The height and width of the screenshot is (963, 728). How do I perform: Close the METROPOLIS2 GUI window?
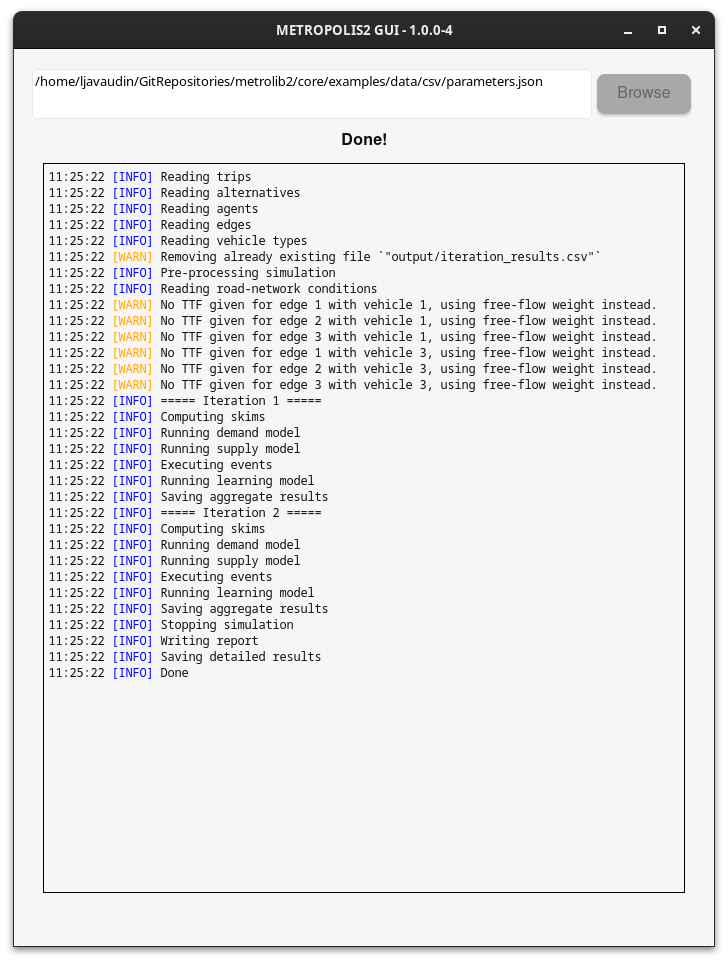pos(695,30)
